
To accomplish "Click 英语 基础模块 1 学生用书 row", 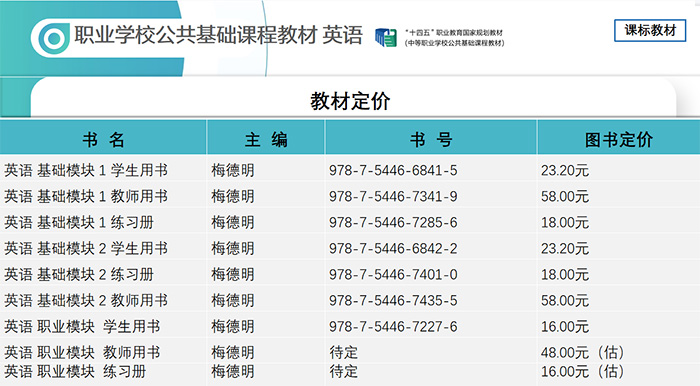I will click(350, 169).
